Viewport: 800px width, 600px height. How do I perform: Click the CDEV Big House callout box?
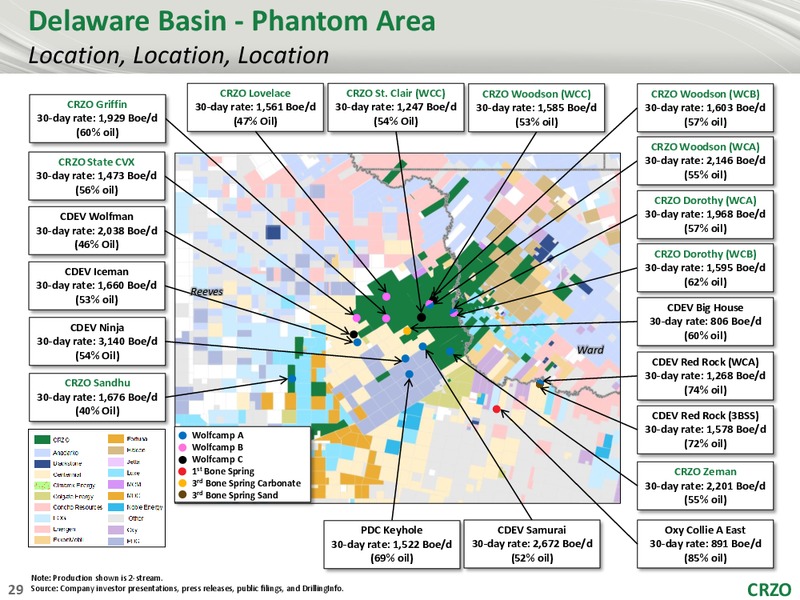[705, 322]
